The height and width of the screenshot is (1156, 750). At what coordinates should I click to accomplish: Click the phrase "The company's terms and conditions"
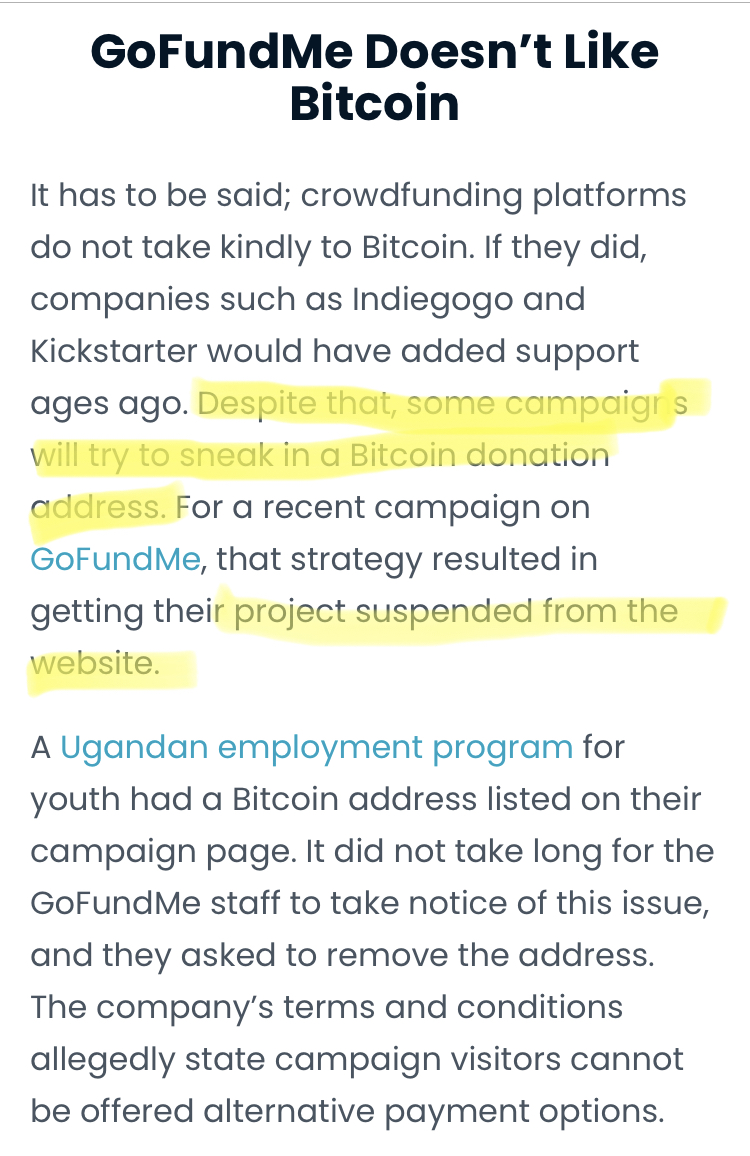coord(327,1008)
